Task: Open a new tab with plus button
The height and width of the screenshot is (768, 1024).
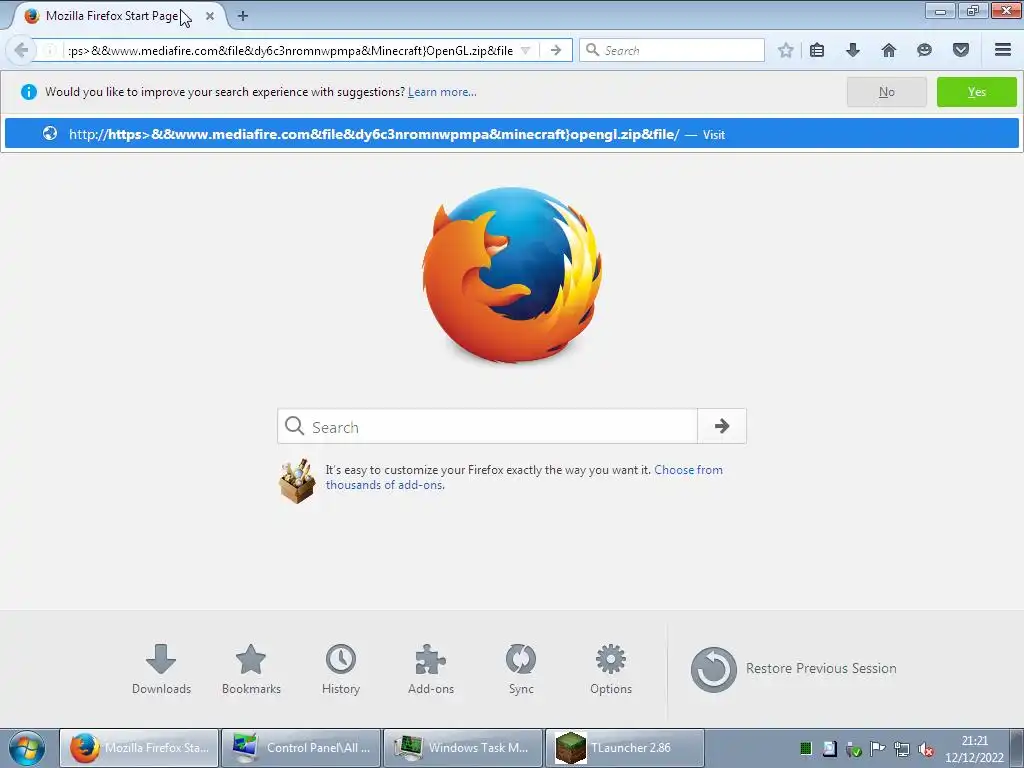Action: 243,16
